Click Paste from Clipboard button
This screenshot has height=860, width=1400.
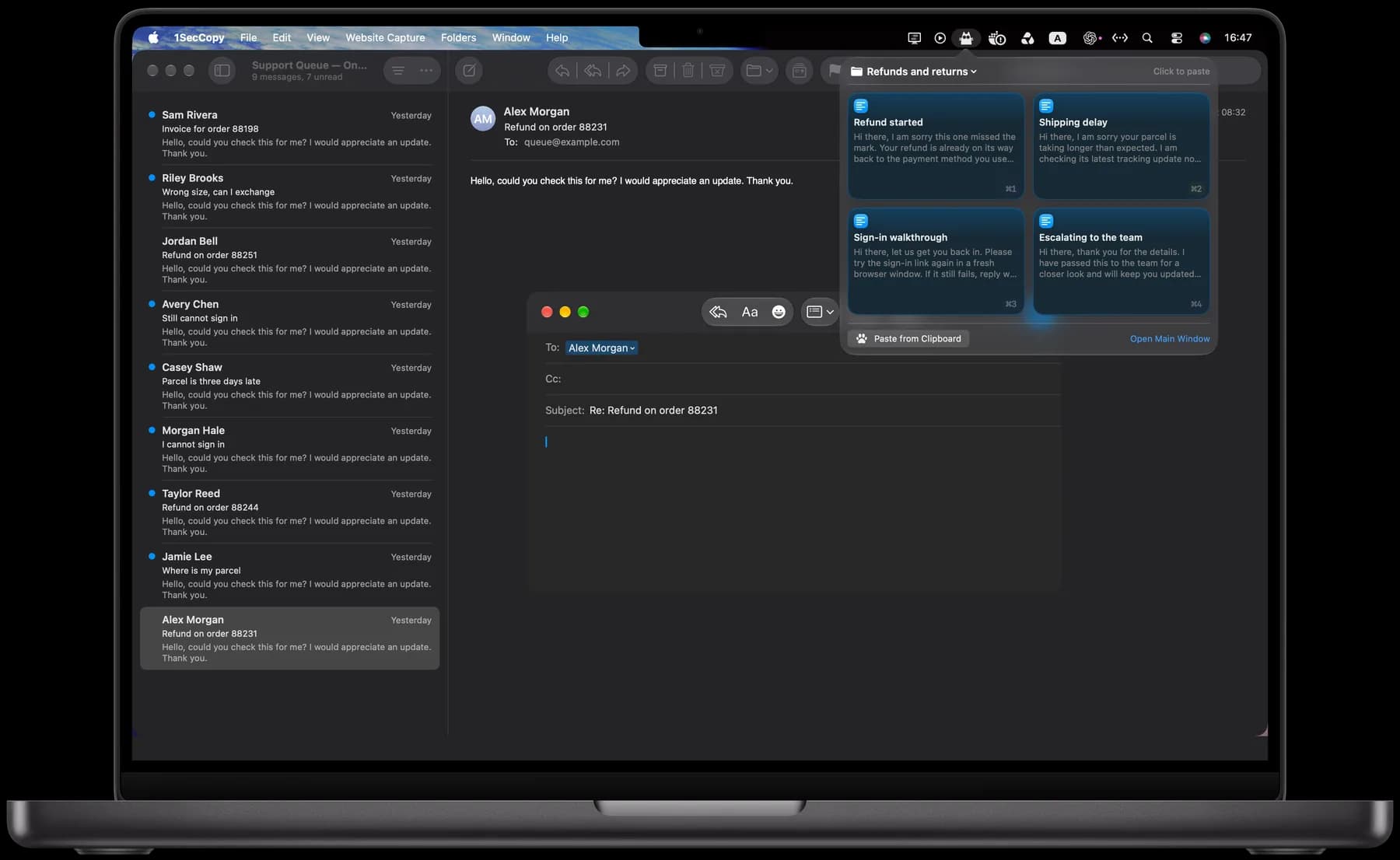coord(908,339)
